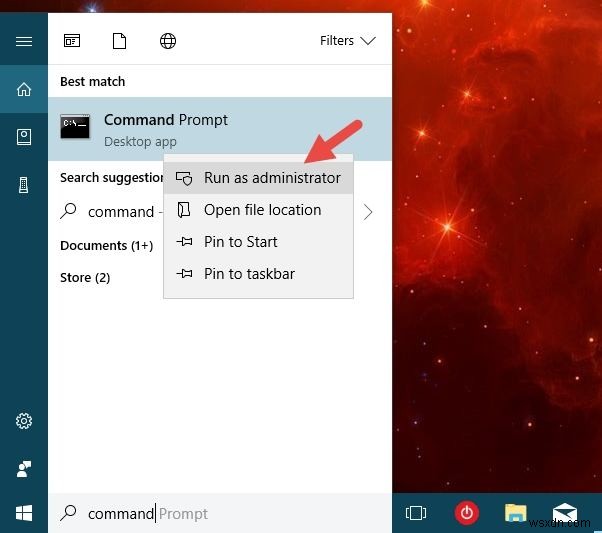Show Documents (1+) results
The width and height of the screenshot is (602, 533).
[x=107, y=246]
